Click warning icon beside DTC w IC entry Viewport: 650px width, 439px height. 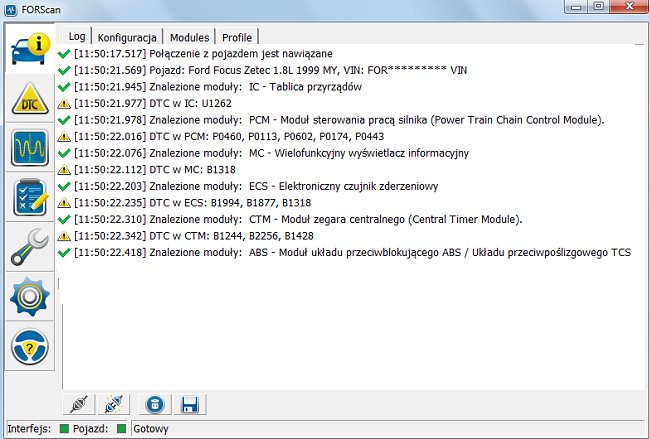[x=64, y=104]
